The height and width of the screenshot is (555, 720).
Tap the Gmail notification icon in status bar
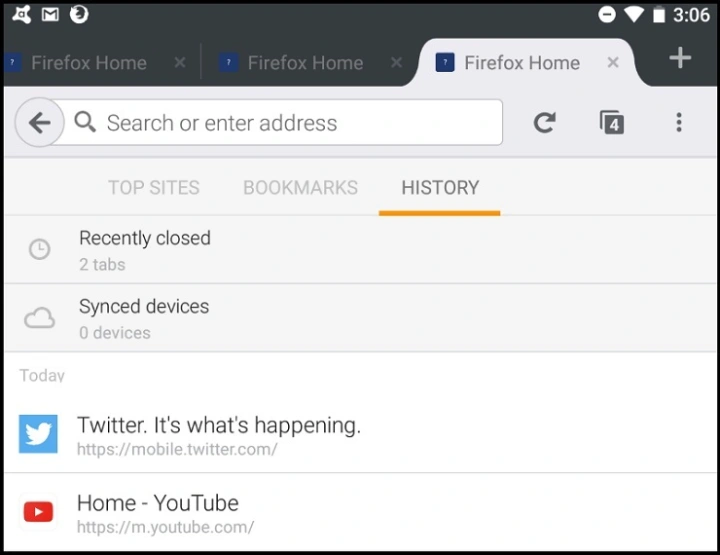[x=50, y=15]
